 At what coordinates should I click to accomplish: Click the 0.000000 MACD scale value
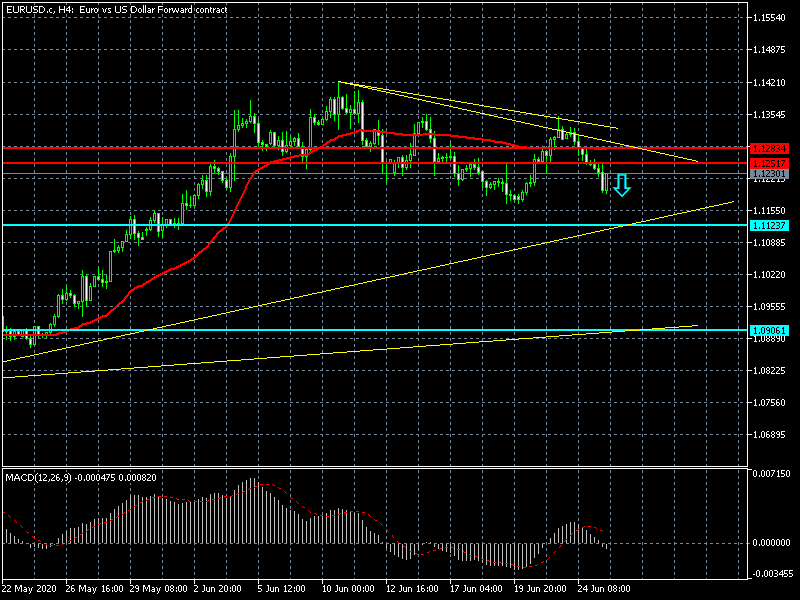[771, 543]
